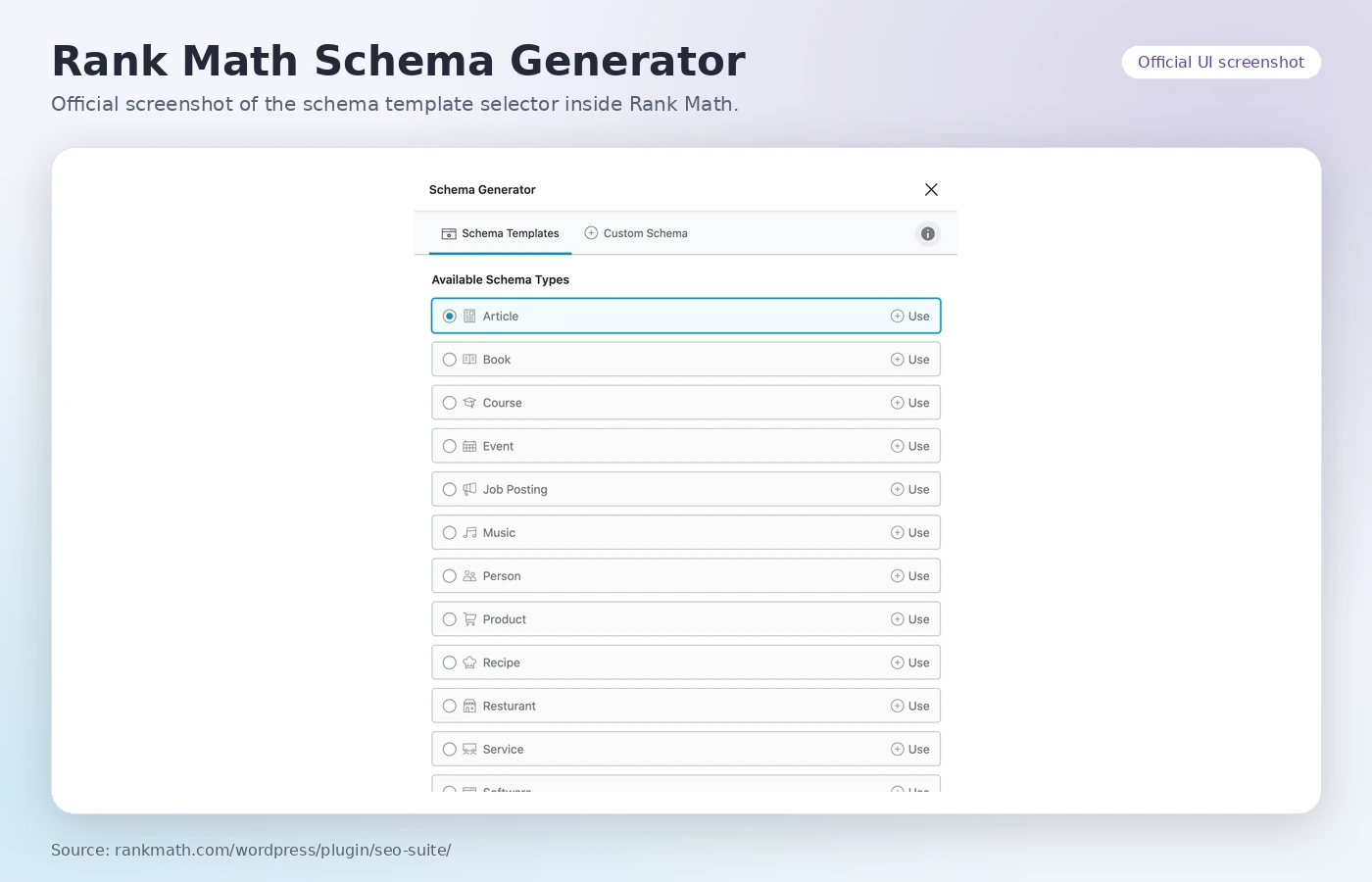Use the Service schema template
Image resolution: width=1372 pixels, height=882 pixels.
tap(909, 749)
